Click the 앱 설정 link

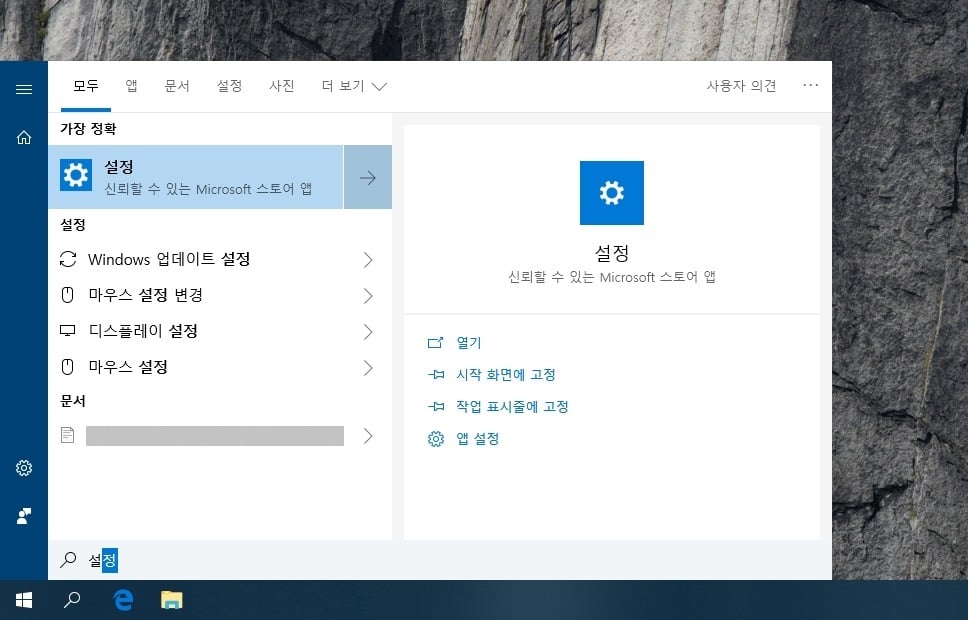[477, 438]
